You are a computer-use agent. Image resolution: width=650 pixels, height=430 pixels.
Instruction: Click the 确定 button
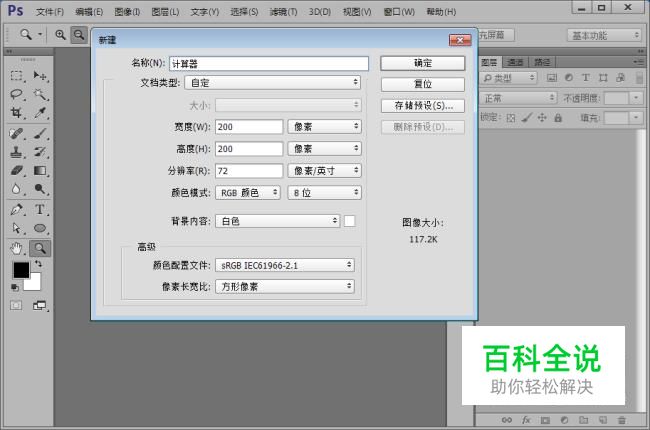tap(423, 63)
